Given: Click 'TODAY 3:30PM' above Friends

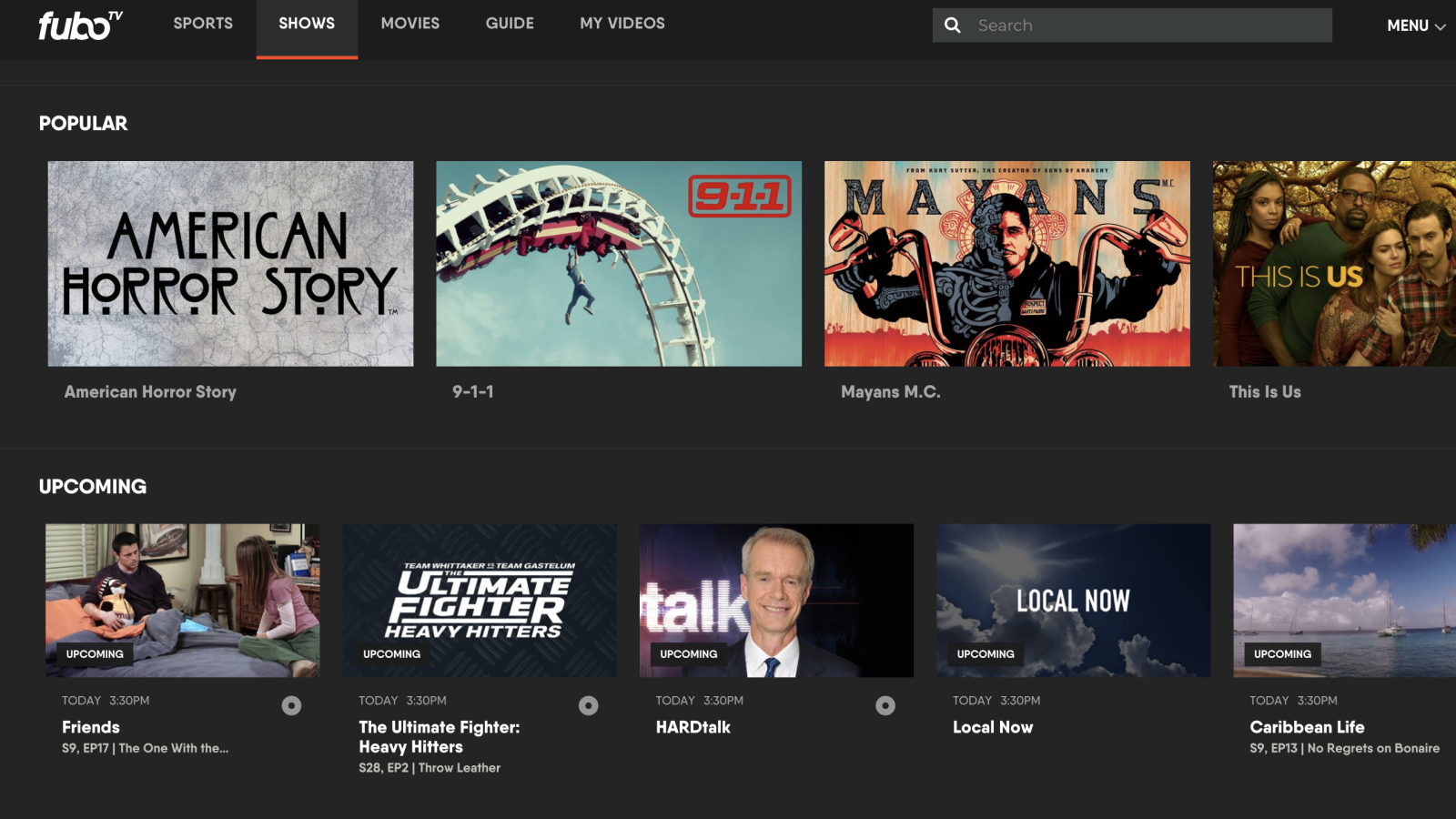Looking at the screenshot, I should click(106, 701).
